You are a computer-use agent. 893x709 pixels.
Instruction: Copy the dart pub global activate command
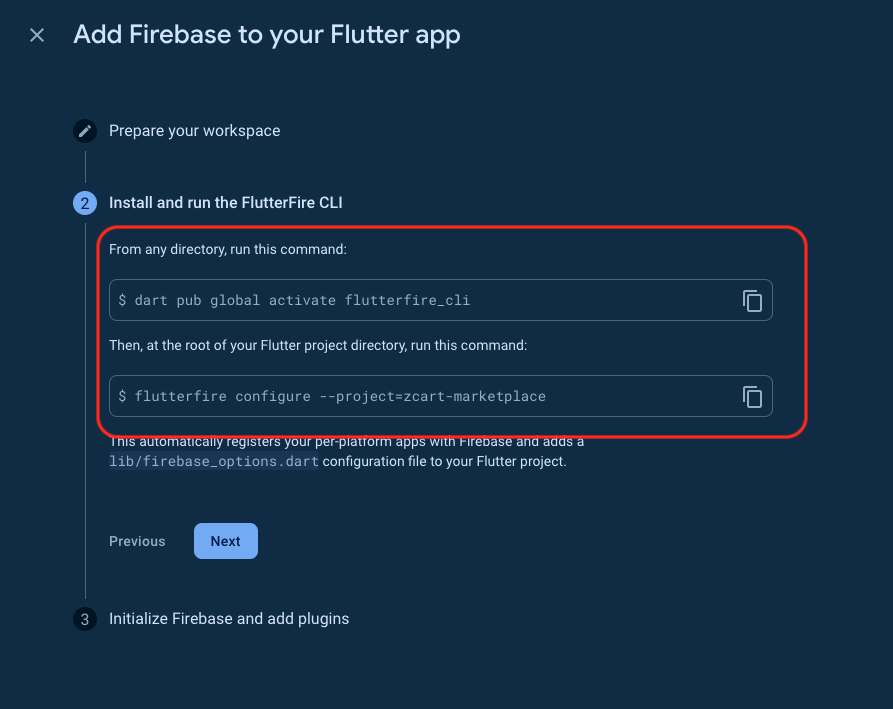[x=752, y=300]
